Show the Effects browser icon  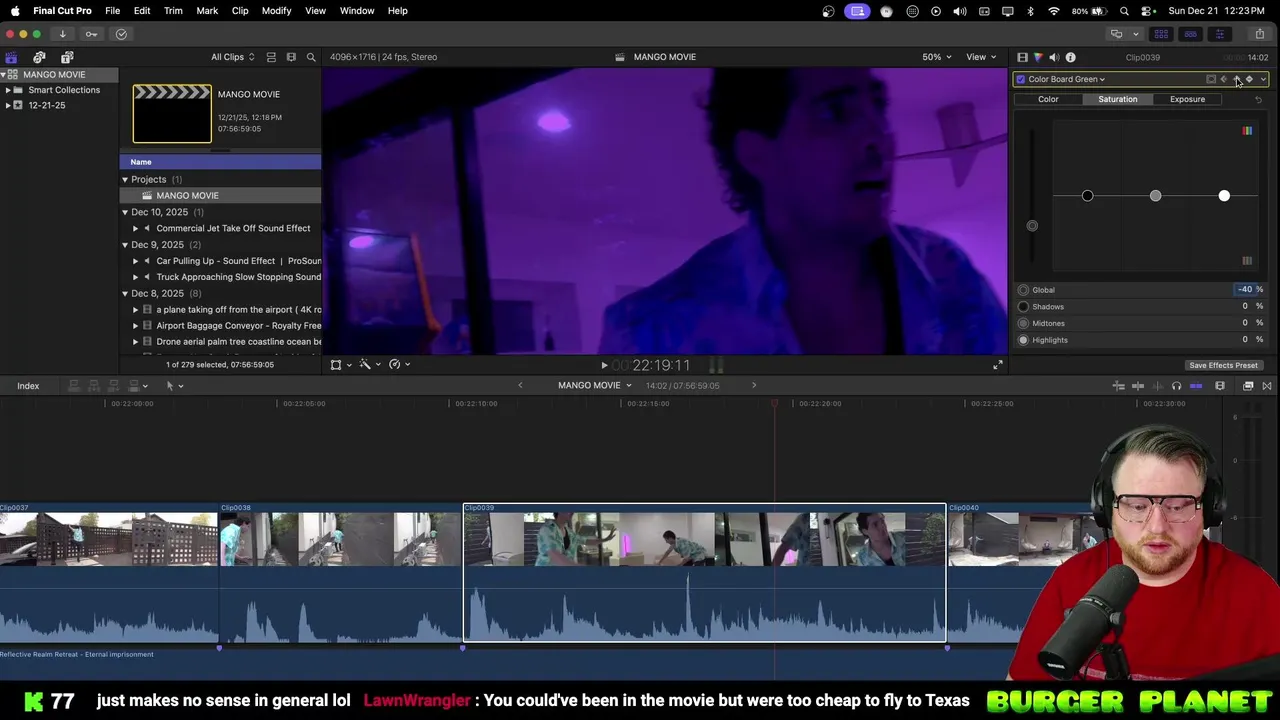[1248, 386]
